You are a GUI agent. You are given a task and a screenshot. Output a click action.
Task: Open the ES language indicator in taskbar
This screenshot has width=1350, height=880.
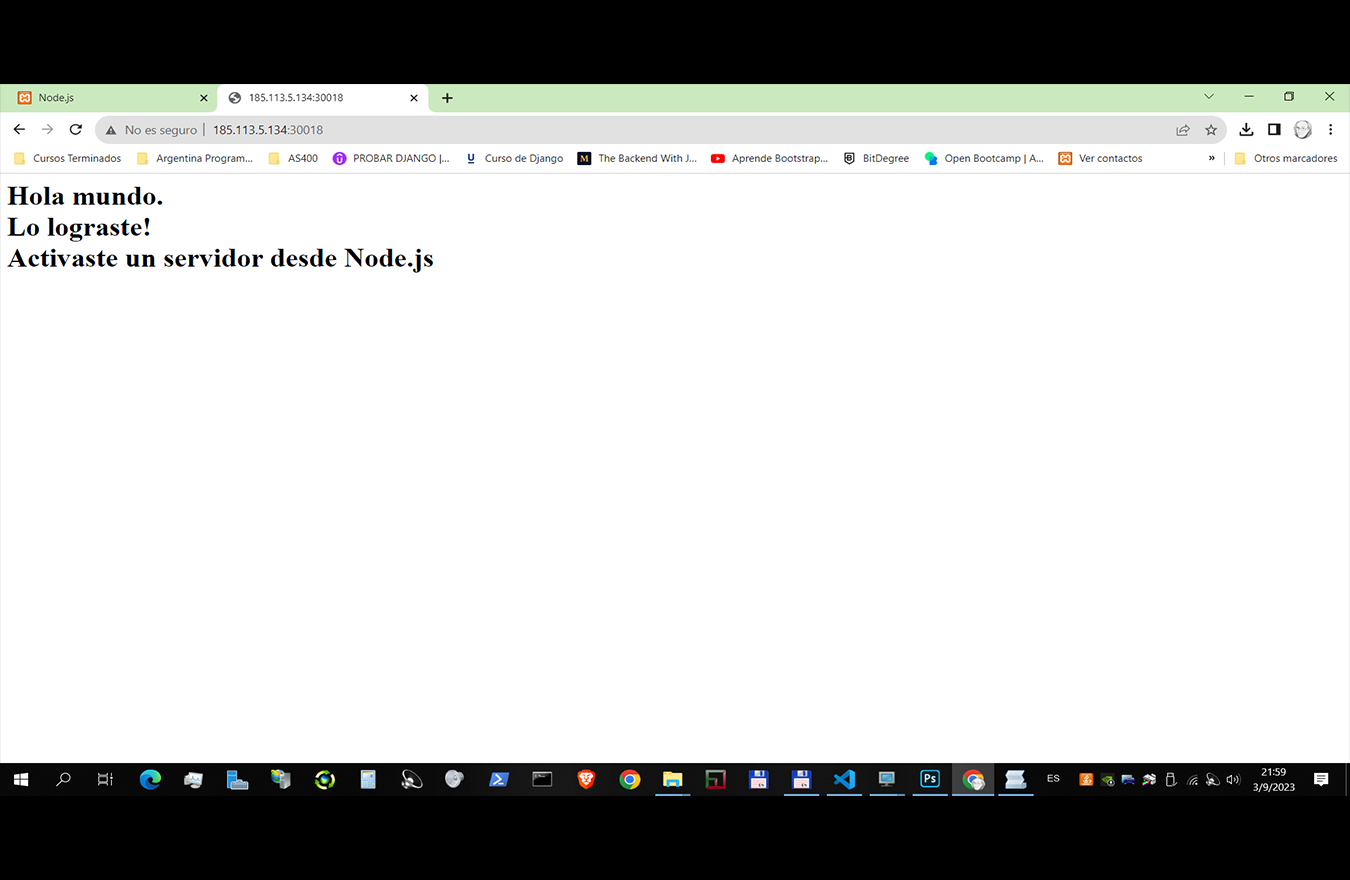tap(1053, 780)
